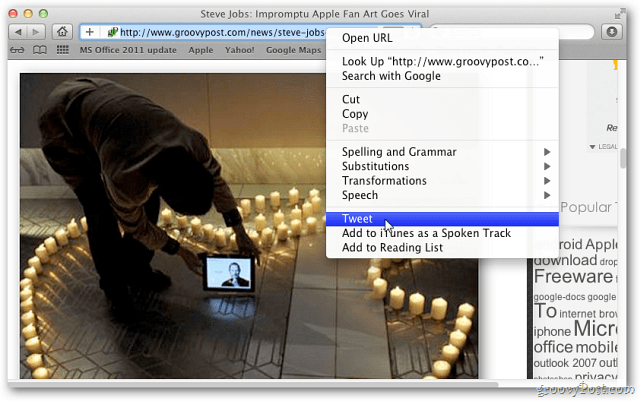Choose Look Up groovypost URL entry
The width and height of the screenshot is (640, 401).
click(x=442, y=61)
